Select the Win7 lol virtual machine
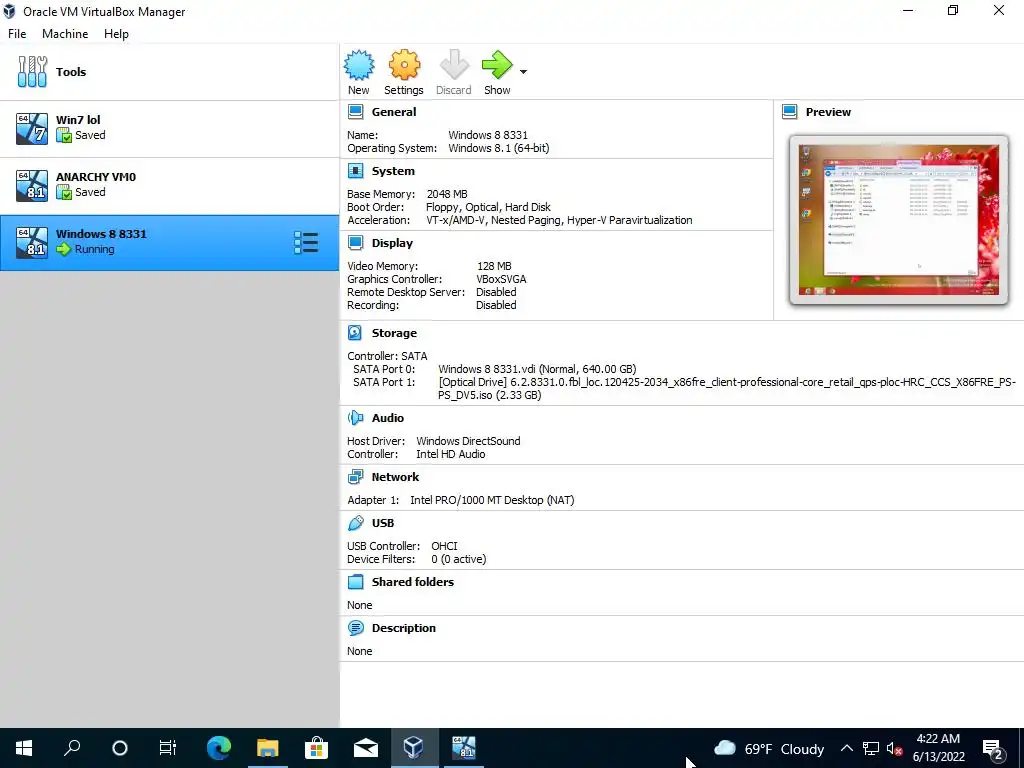This screenshot has width=1024, height=768. [170, 129]
